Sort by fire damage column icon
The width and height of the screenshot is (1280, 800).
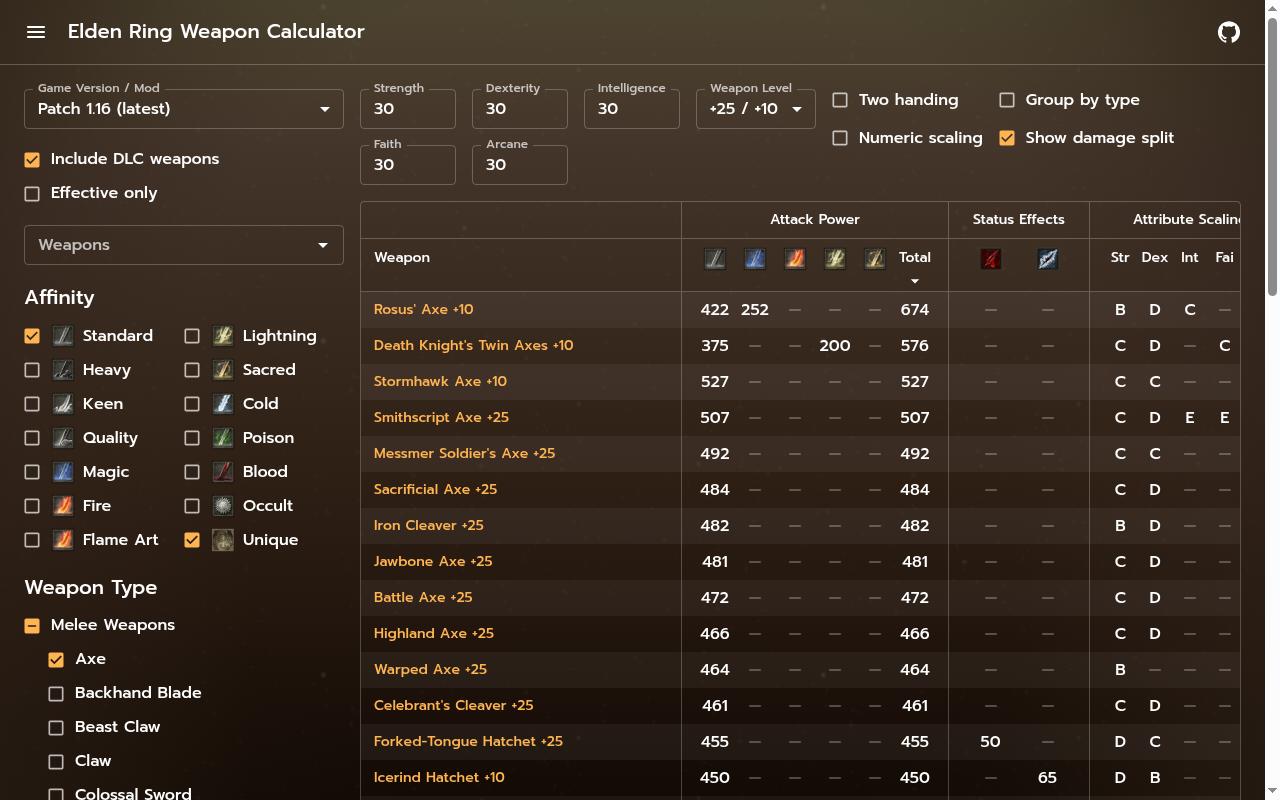(795, 259)
